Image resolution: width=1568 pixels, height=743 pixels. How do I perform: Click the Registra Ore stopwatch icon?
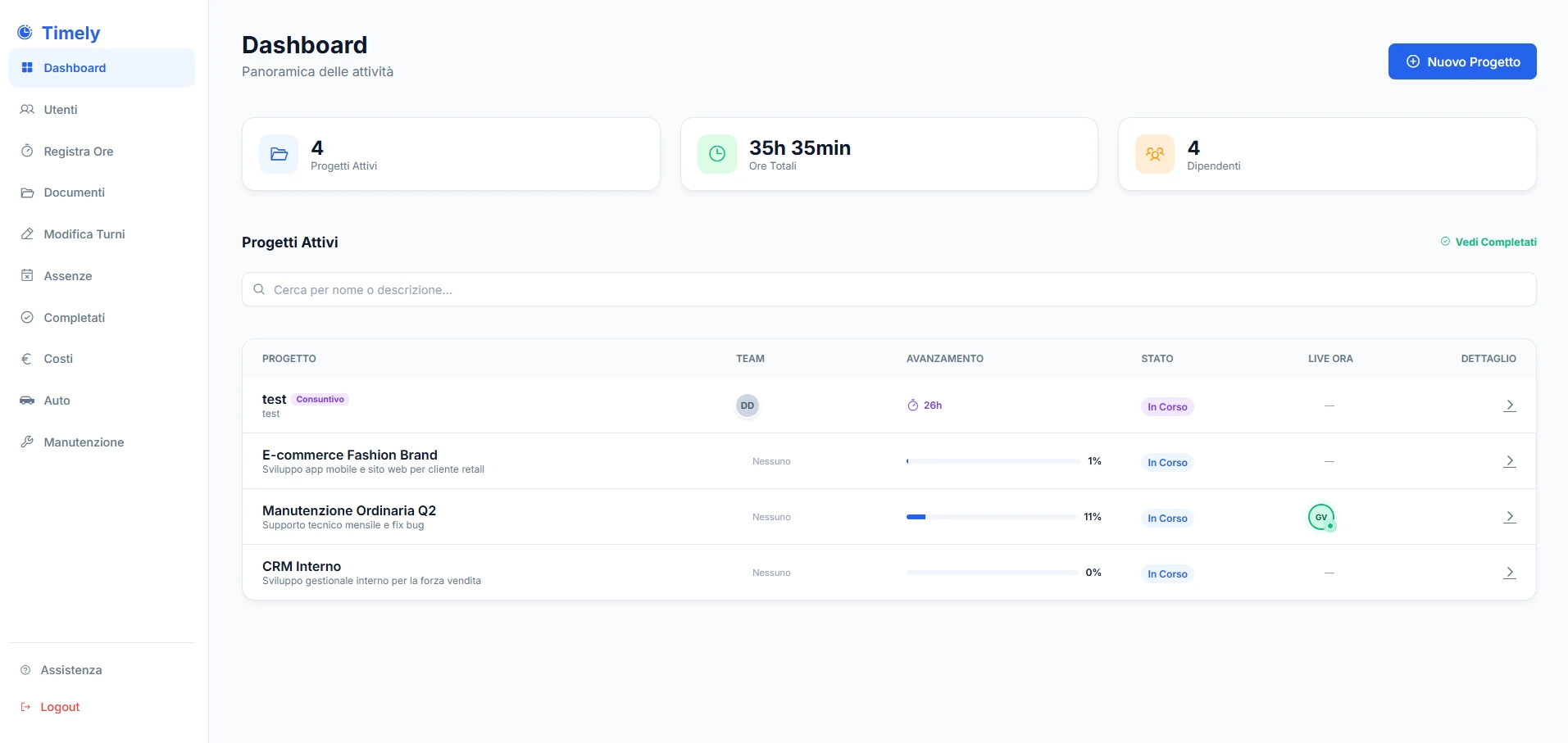(27, 151)
